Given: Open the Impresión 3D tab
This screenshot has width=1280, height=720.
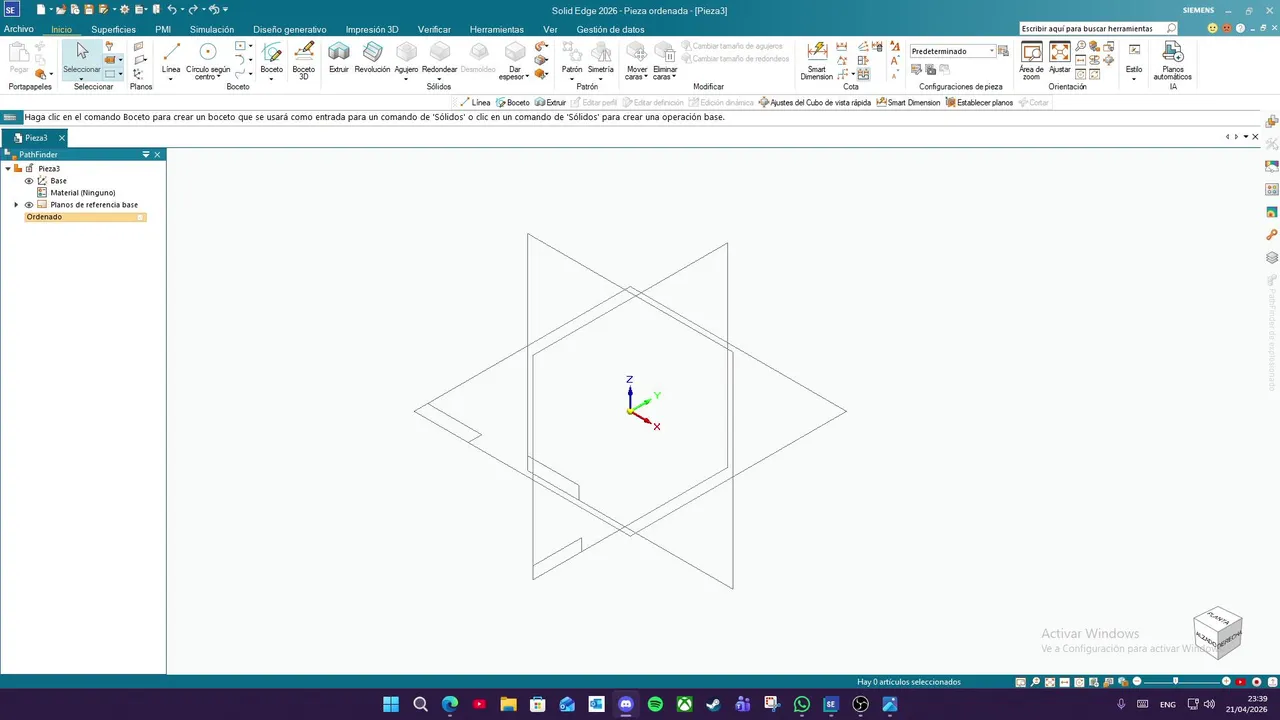Looking at the screenshot, I should (x=372, y=29).
